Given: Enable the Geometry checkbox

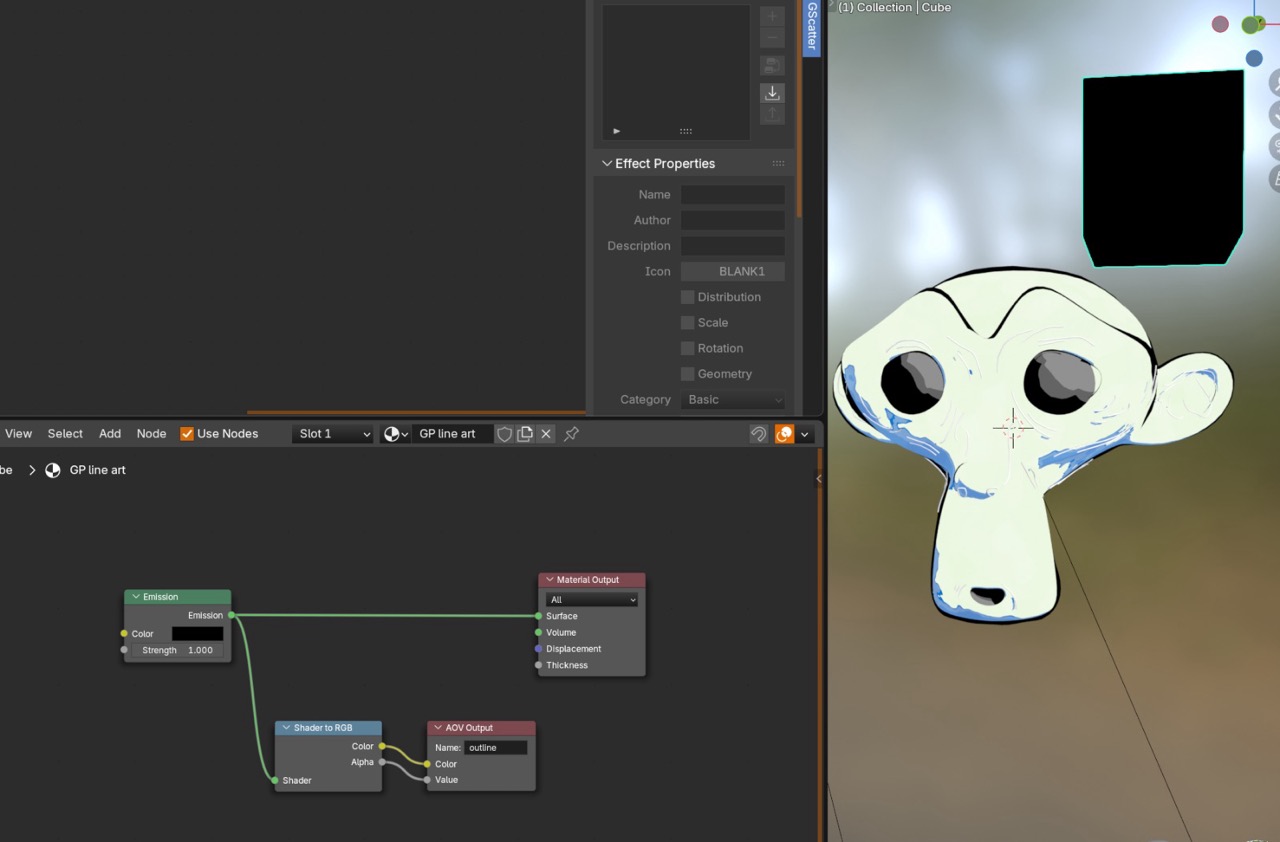Looking at the screenshot, I should point(687,374).
